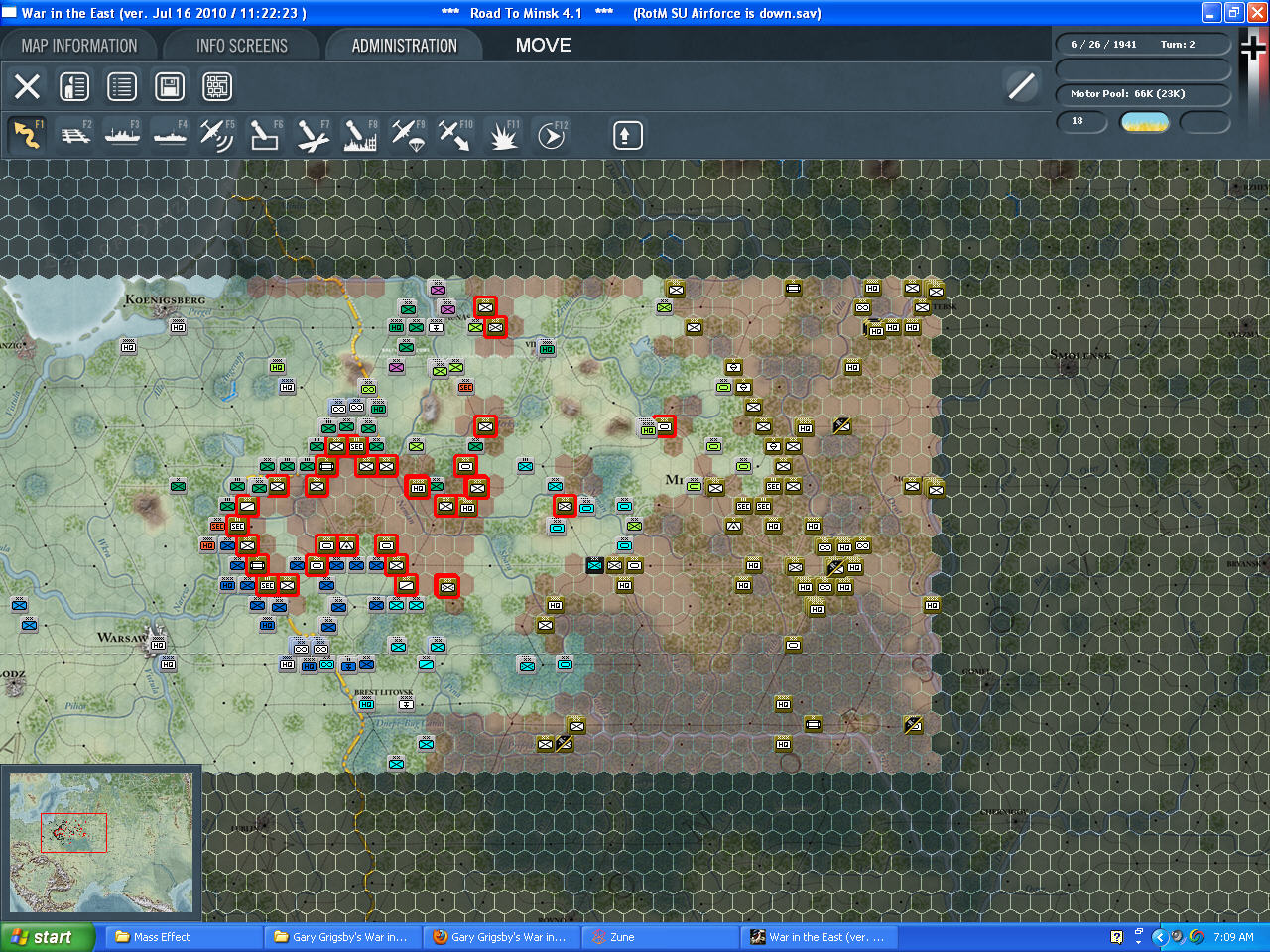
Task: Switch to Mass Effect folder in taskbar
Action: (x=185, y=937)
